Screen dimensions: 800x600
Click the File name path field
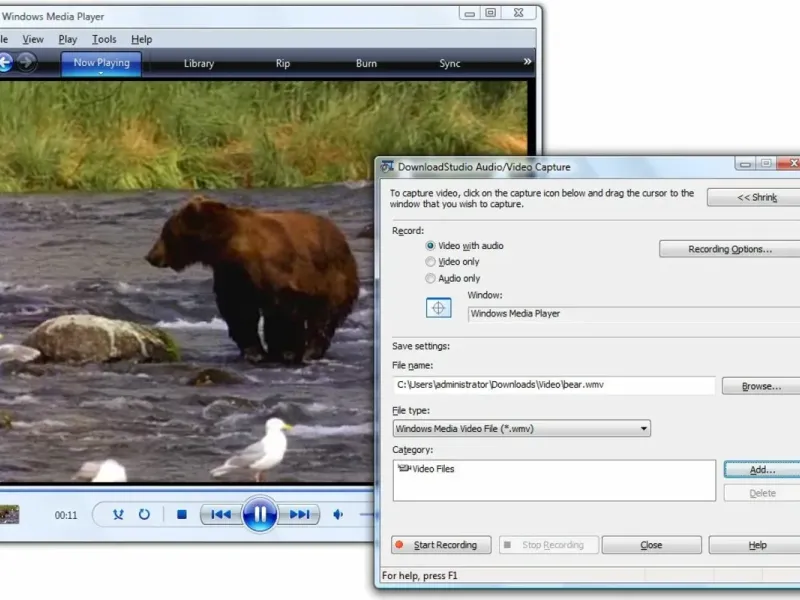click(554, 385)
